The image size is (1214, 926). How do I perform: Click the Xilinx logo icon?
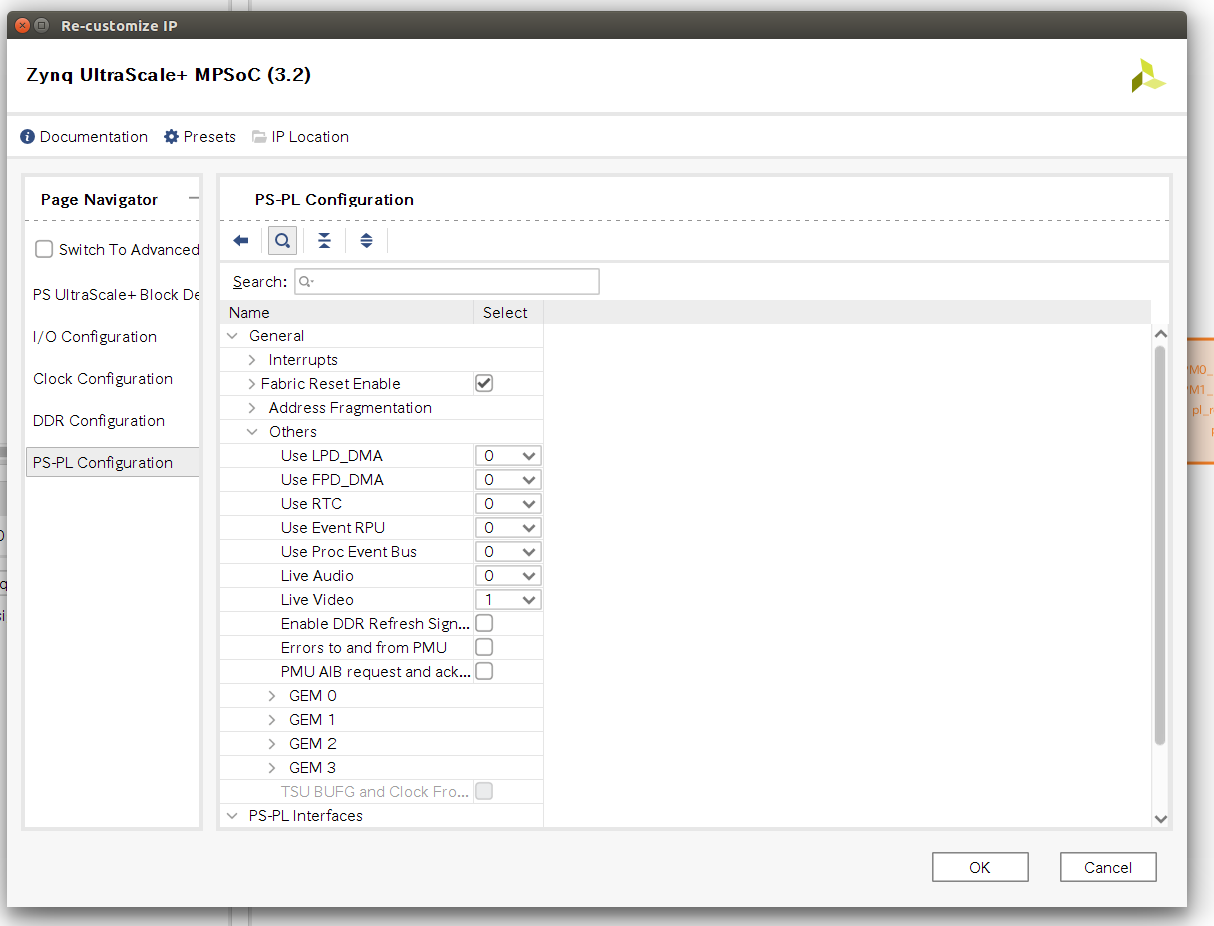(x=1148, y=75)
